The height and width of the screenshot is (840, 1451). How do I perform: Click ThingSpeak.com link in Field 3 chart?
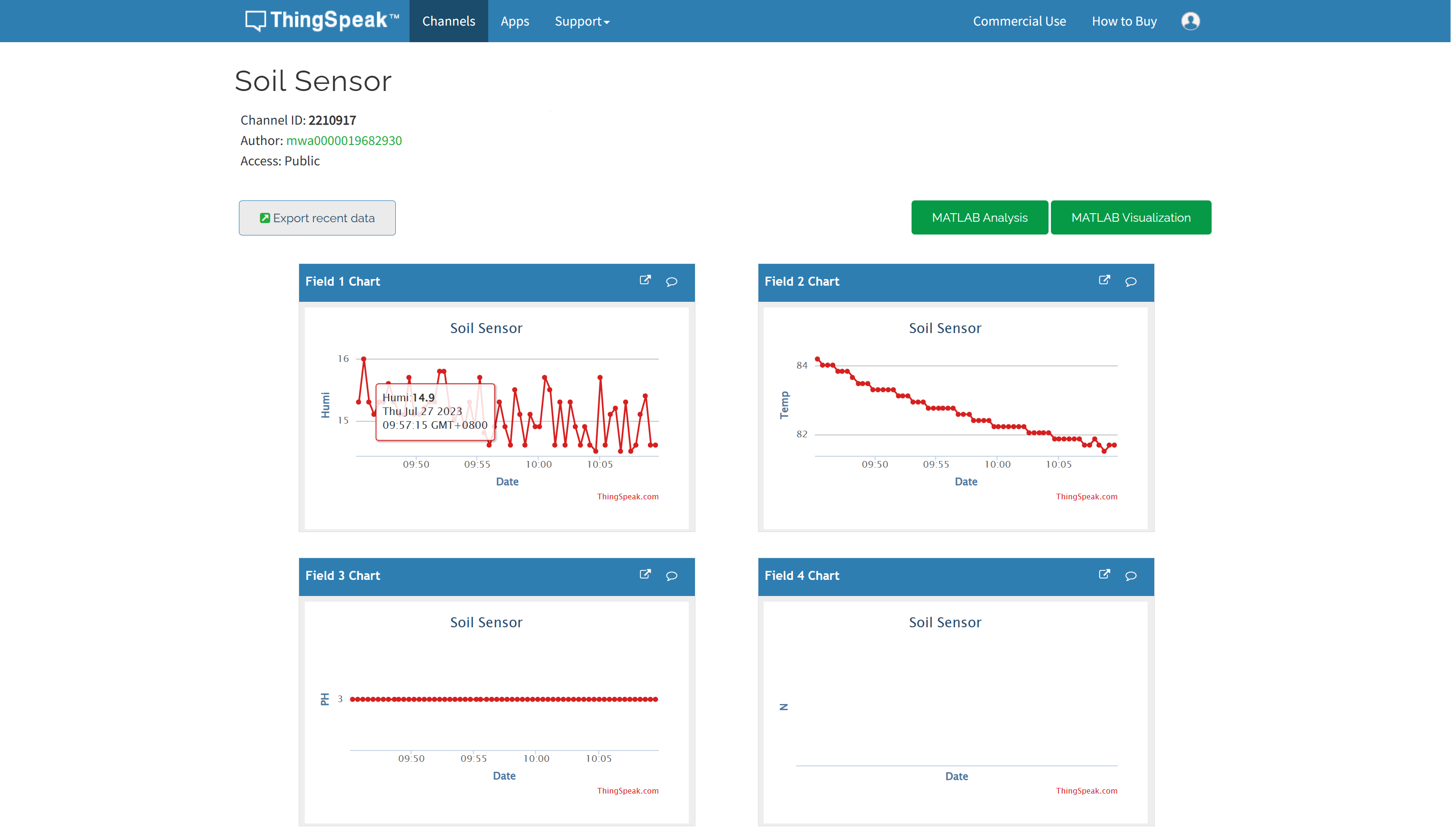point(628,791)
